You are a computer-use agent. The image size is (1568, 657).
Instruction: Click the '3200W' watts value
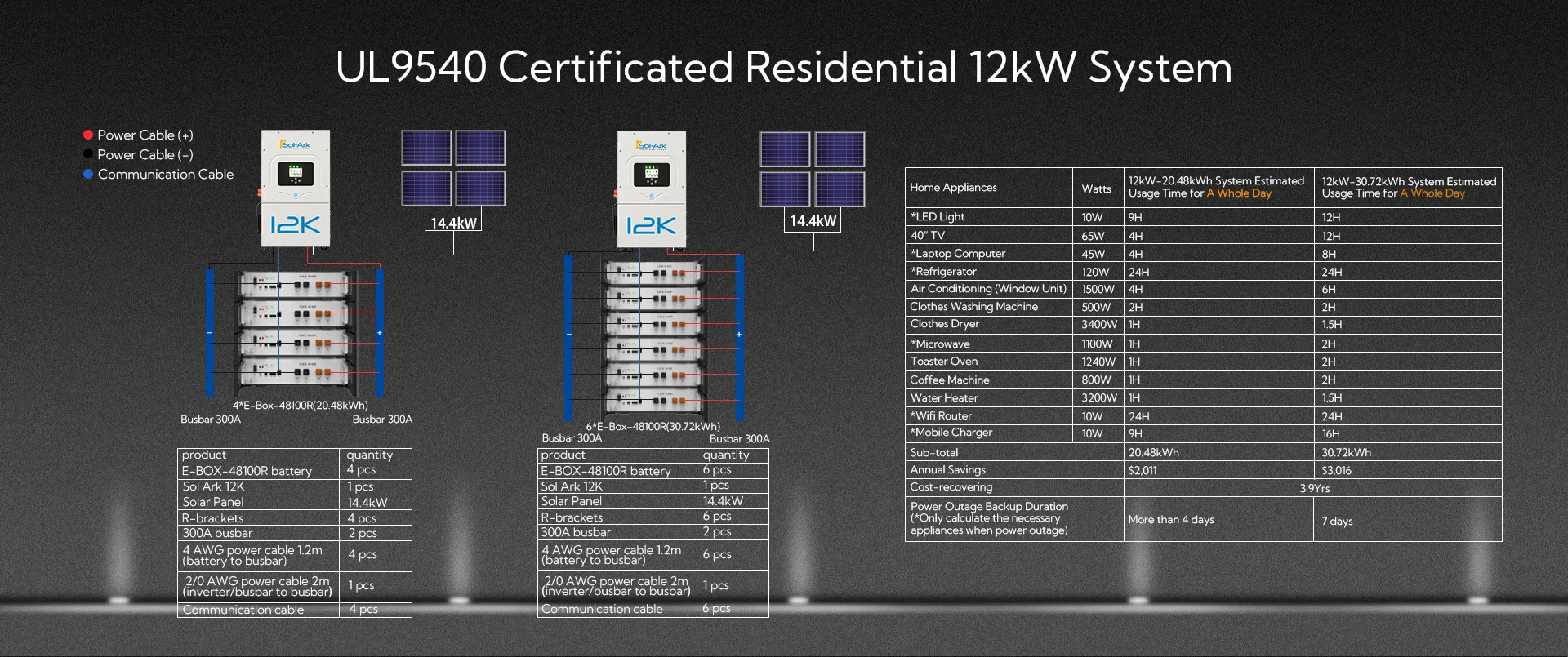pos(1099,398)
